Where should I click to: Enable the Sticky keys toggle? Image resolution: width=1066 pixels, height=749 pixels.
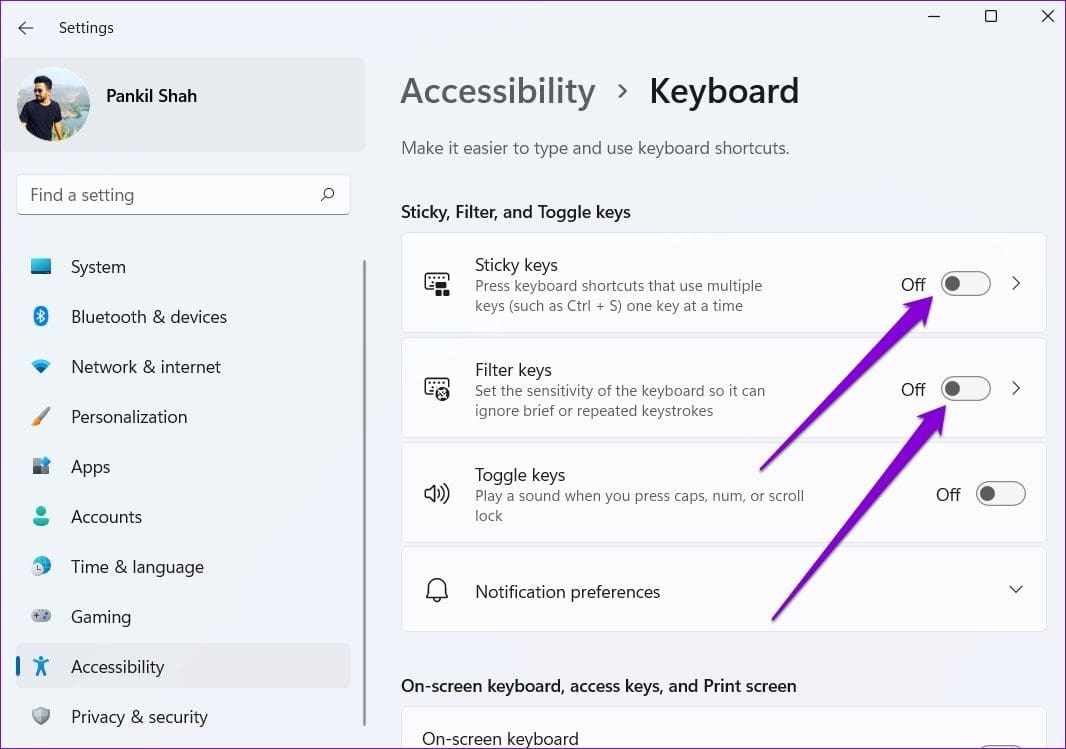965,284
